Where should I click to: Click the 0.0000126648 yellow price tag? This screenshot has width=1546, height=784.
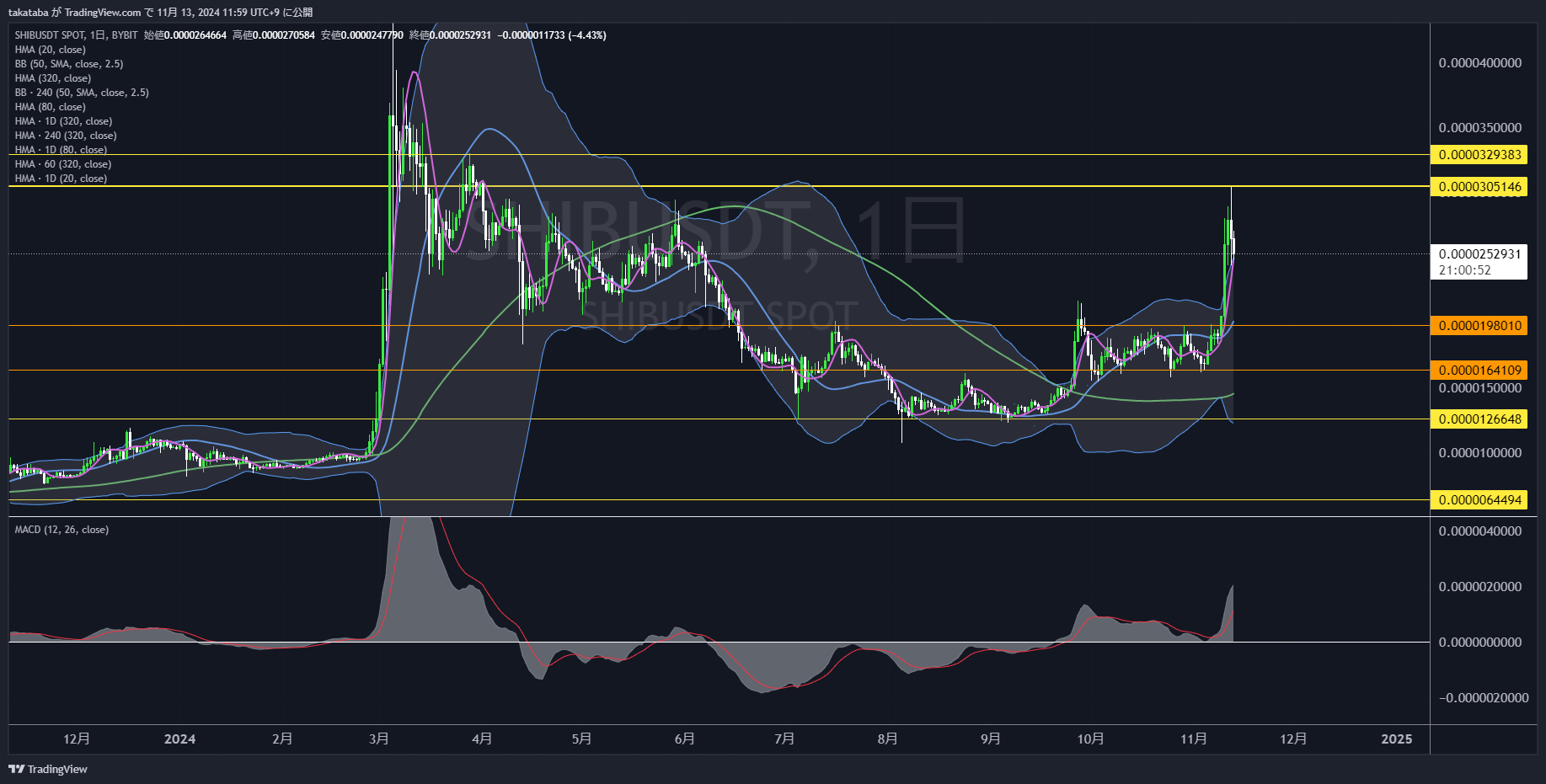point(1479,419)
